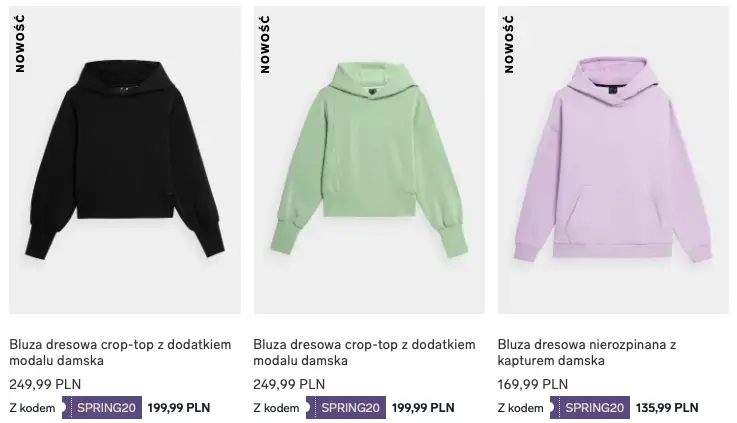Click 249,99 PLN price of green hoodie

[x=289, y=384]
